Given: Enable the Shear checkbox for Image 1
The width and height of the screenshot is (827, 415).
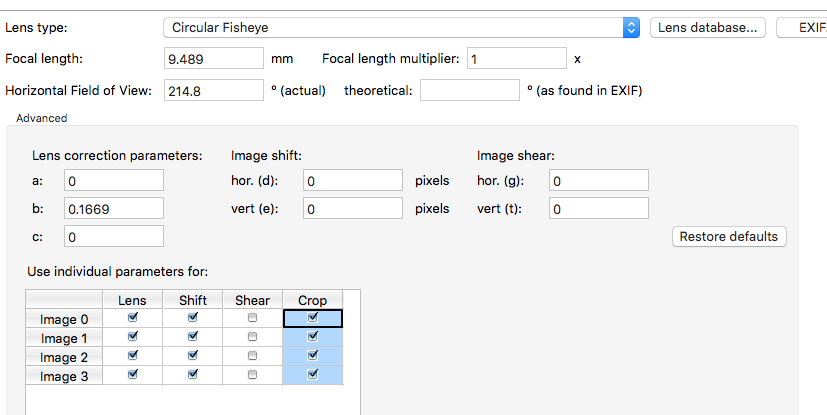Looking at the screenshot, I should (x=253, y=336).
